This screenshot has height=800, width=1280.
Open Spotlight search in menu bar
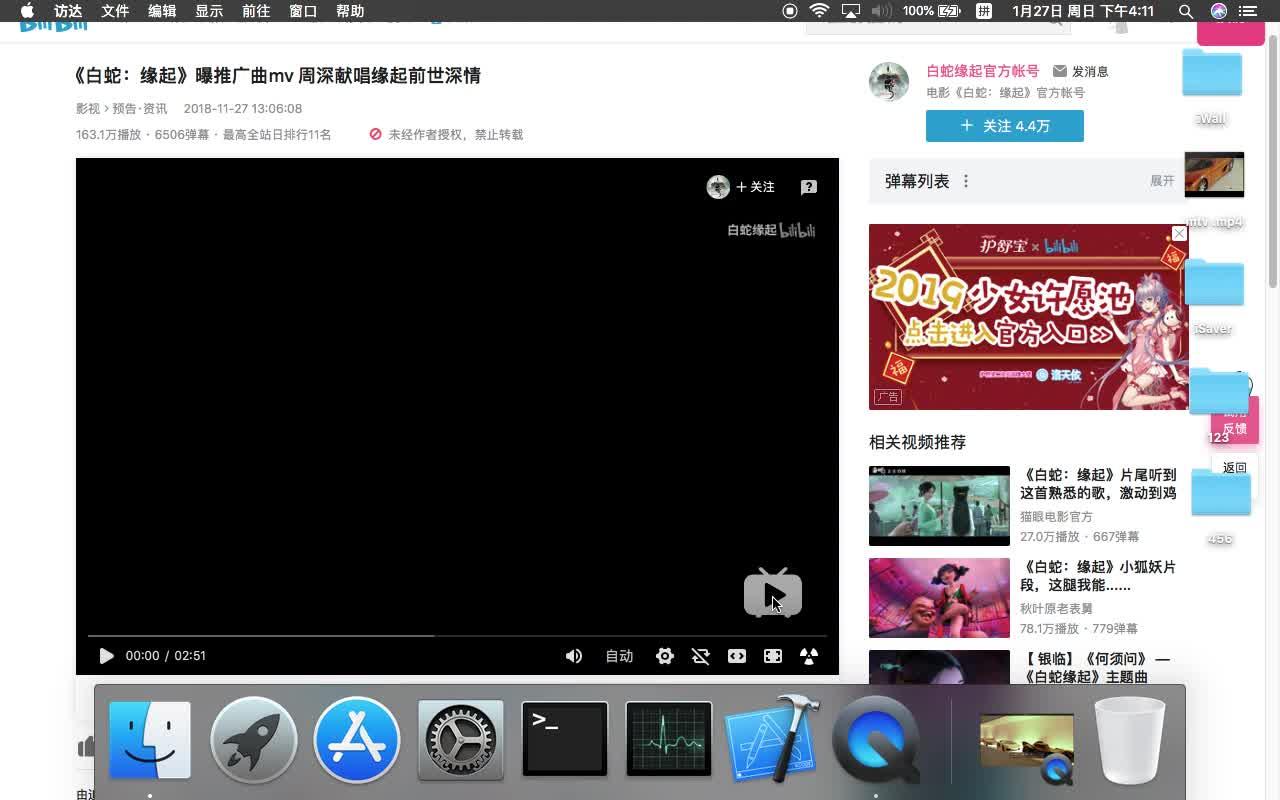1186,11
